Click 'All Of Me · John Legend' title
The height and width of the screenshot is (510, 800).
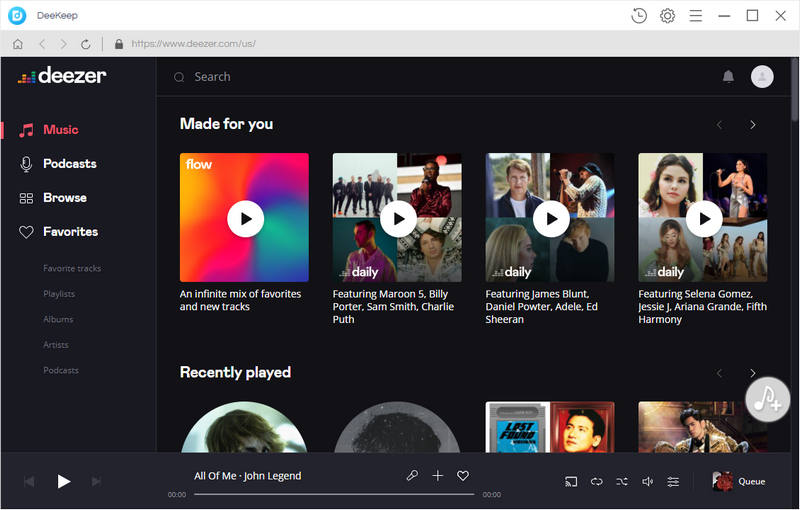coord(247,476)
